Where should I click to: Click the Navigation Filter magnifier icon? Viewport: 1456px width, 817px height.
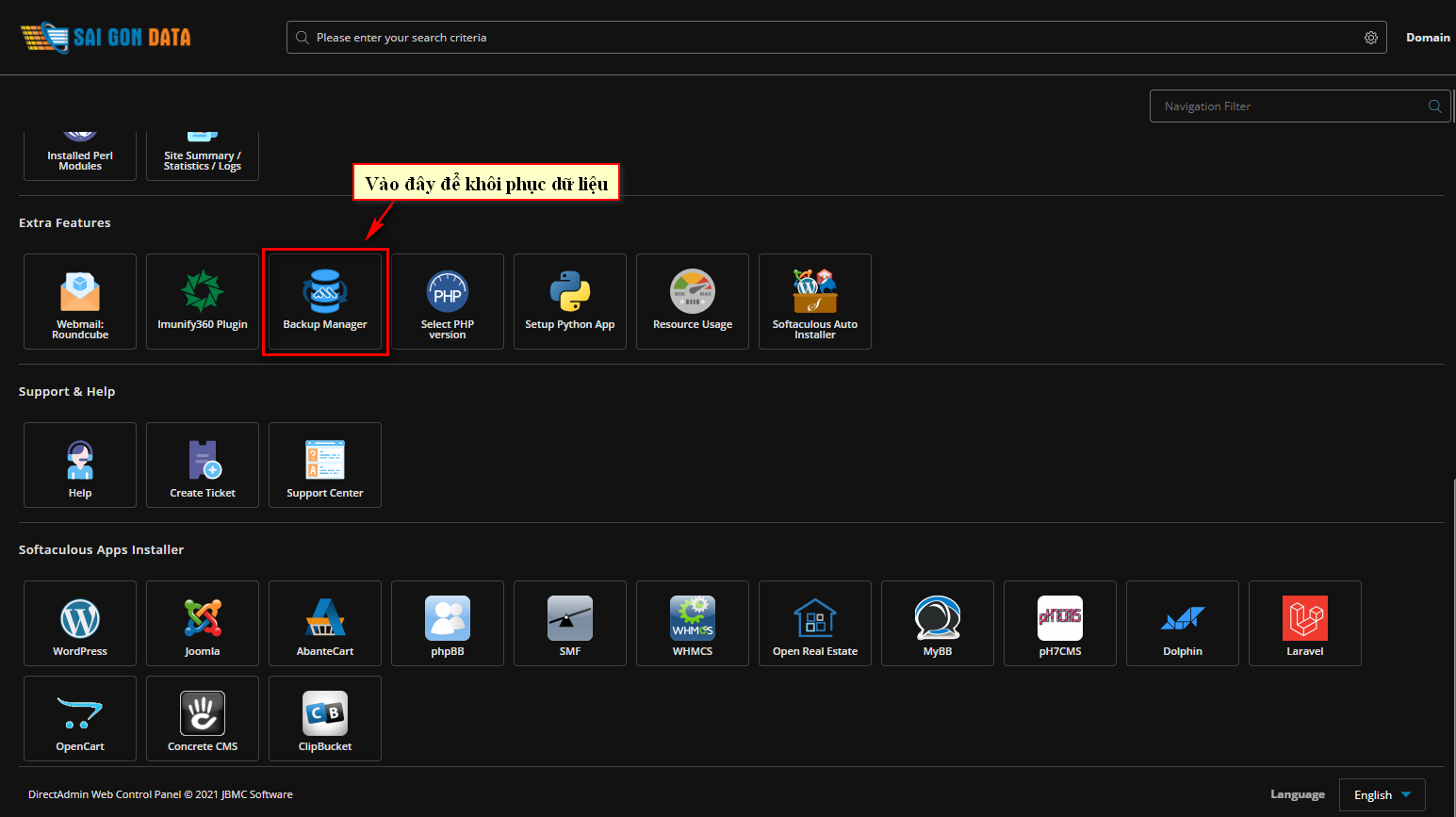[1434, 106]
